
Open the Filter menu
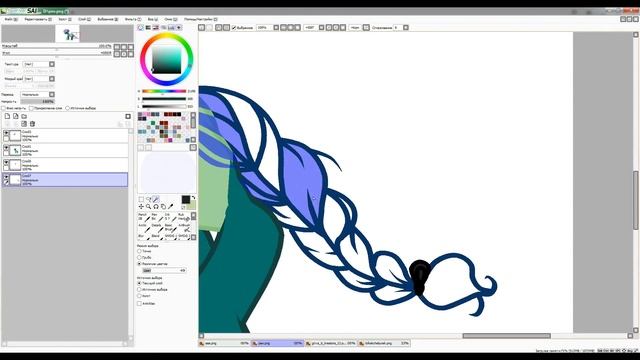[133, 19]
